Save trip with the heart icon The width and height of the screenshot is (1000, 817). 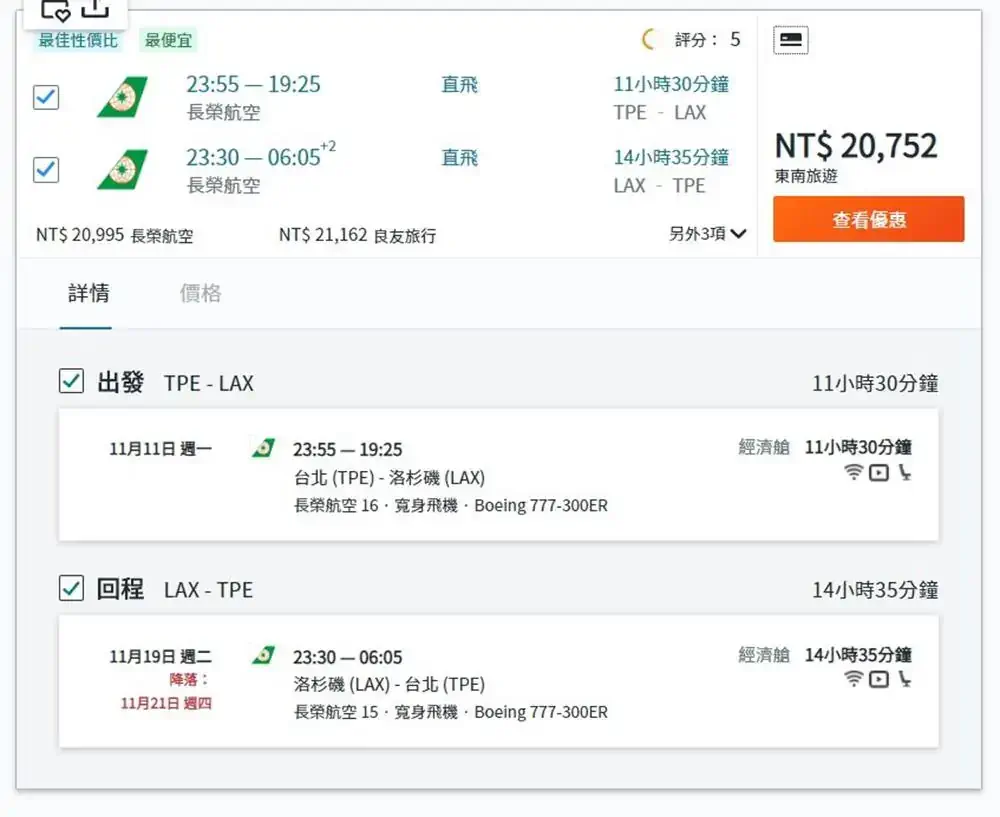(x=55, y=9)
